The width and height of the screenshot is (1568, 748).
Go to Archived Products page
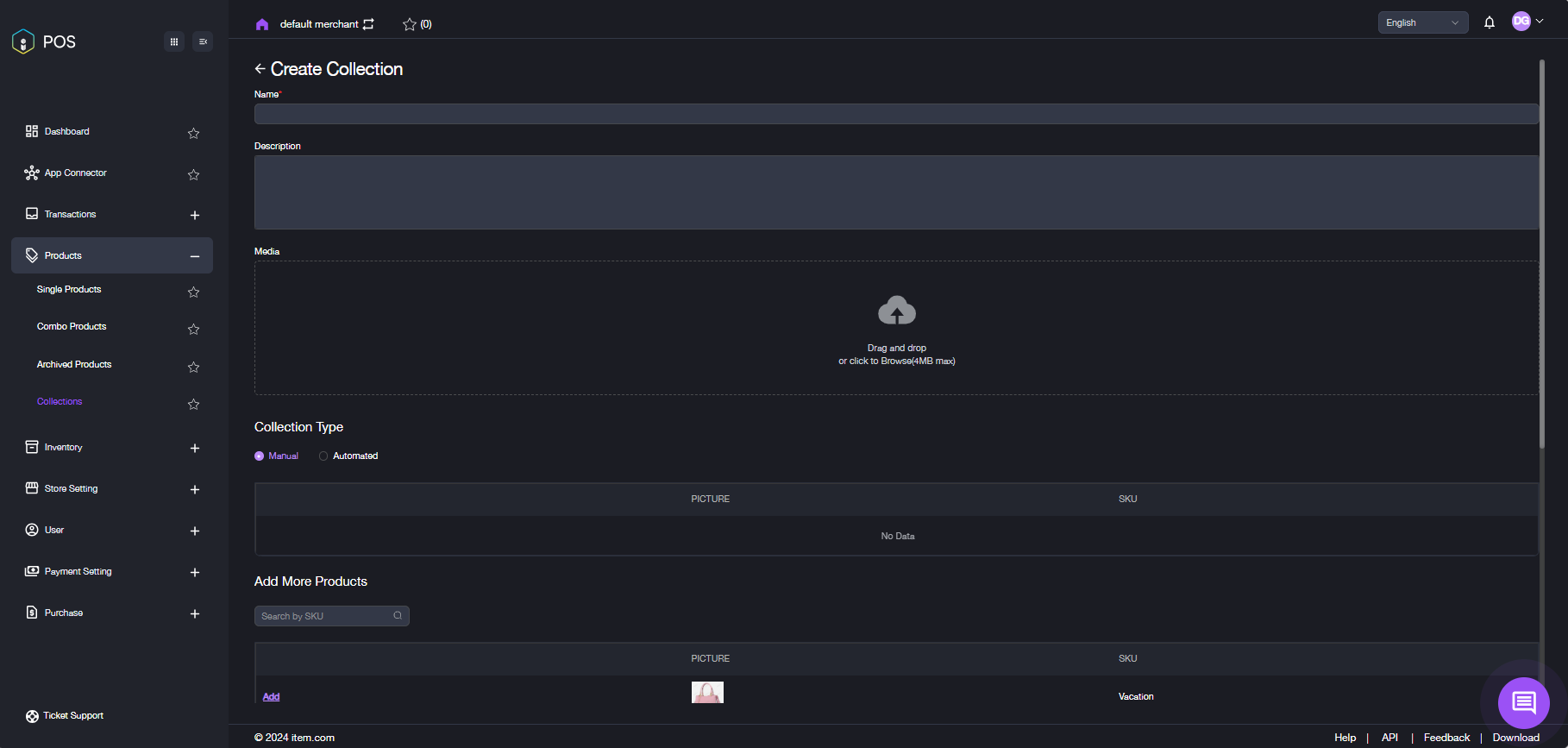point(74,365)
